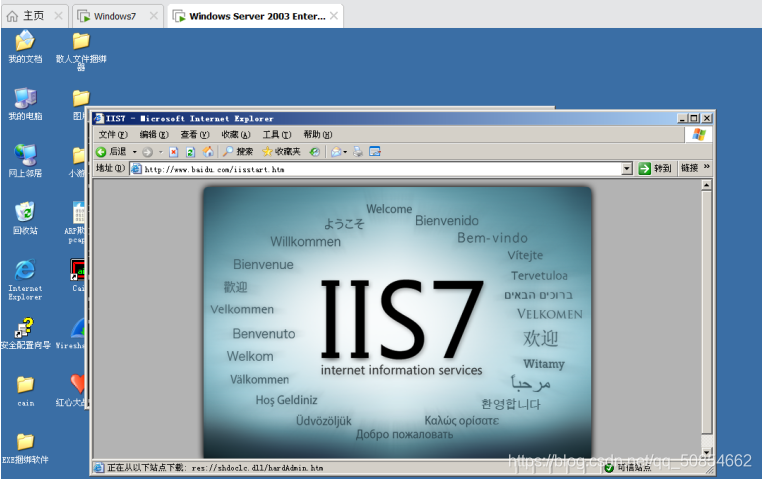
Task: Open the 帮助(H) menu
Action: click(x=317, y=135)
